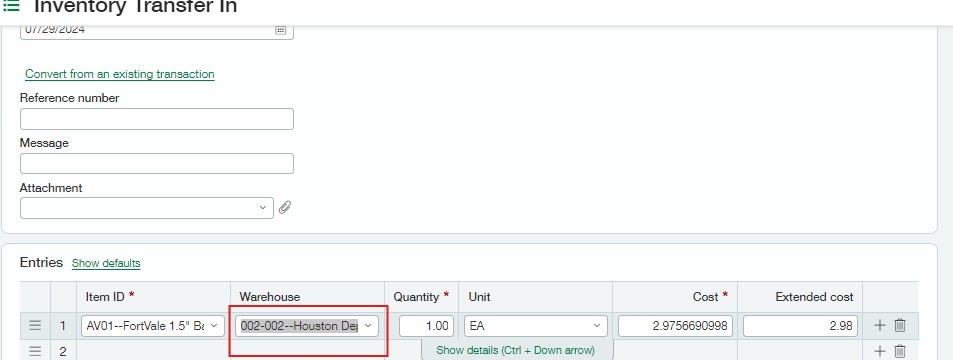Delete entry row 1 with trash icon
The image size is (953, 360).
coord(900,325)
